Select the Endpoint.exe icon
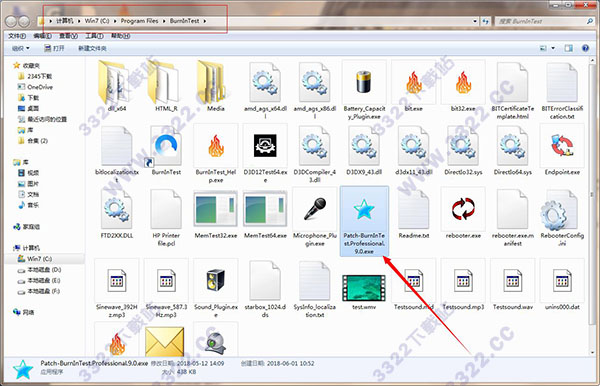This screenshot has height=386, width=600. pos(562,146)
